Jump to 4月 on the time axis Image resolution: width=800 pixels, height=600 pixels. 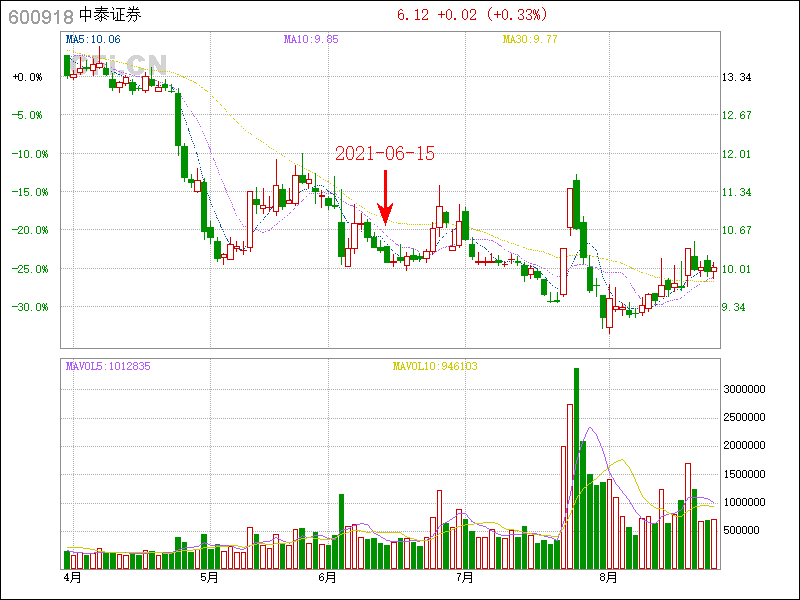(x=72, y=578)
